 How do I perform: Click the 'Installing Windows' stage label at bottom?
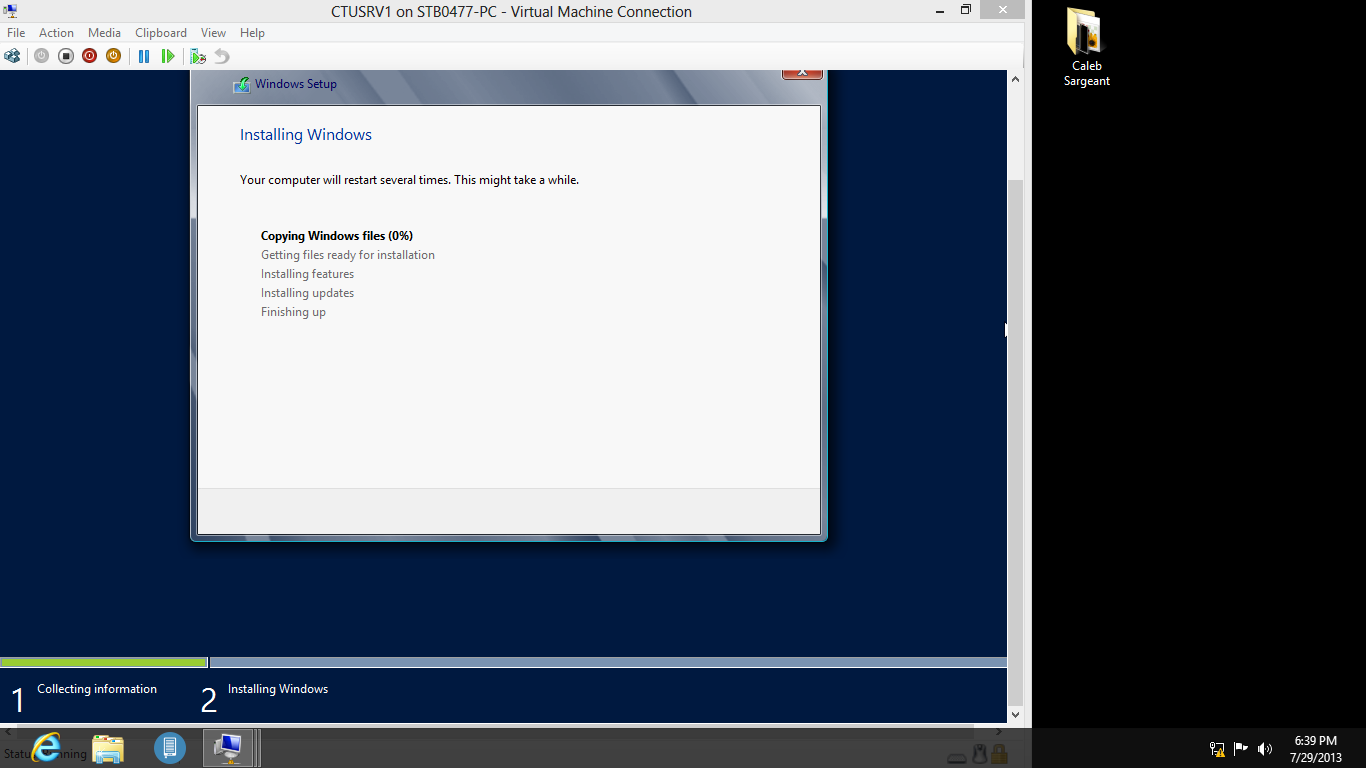point(278,689)
